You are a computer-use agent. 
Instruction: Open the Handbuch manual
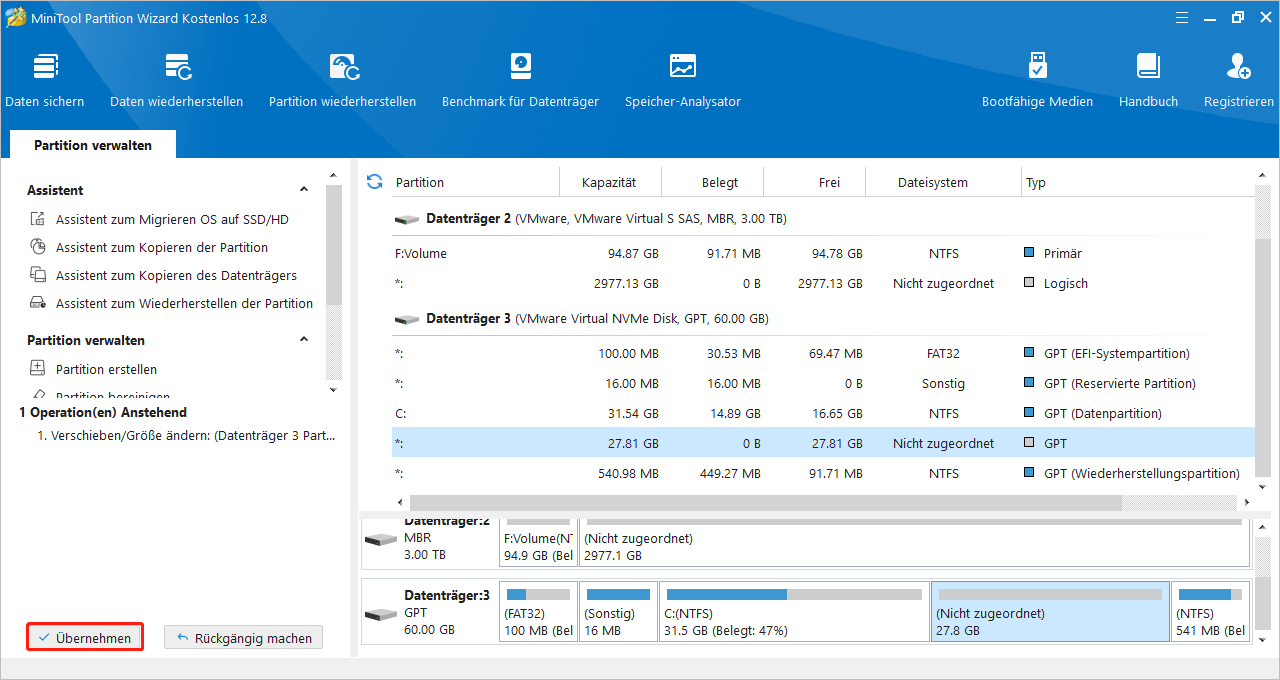[x=1148, y=80]
